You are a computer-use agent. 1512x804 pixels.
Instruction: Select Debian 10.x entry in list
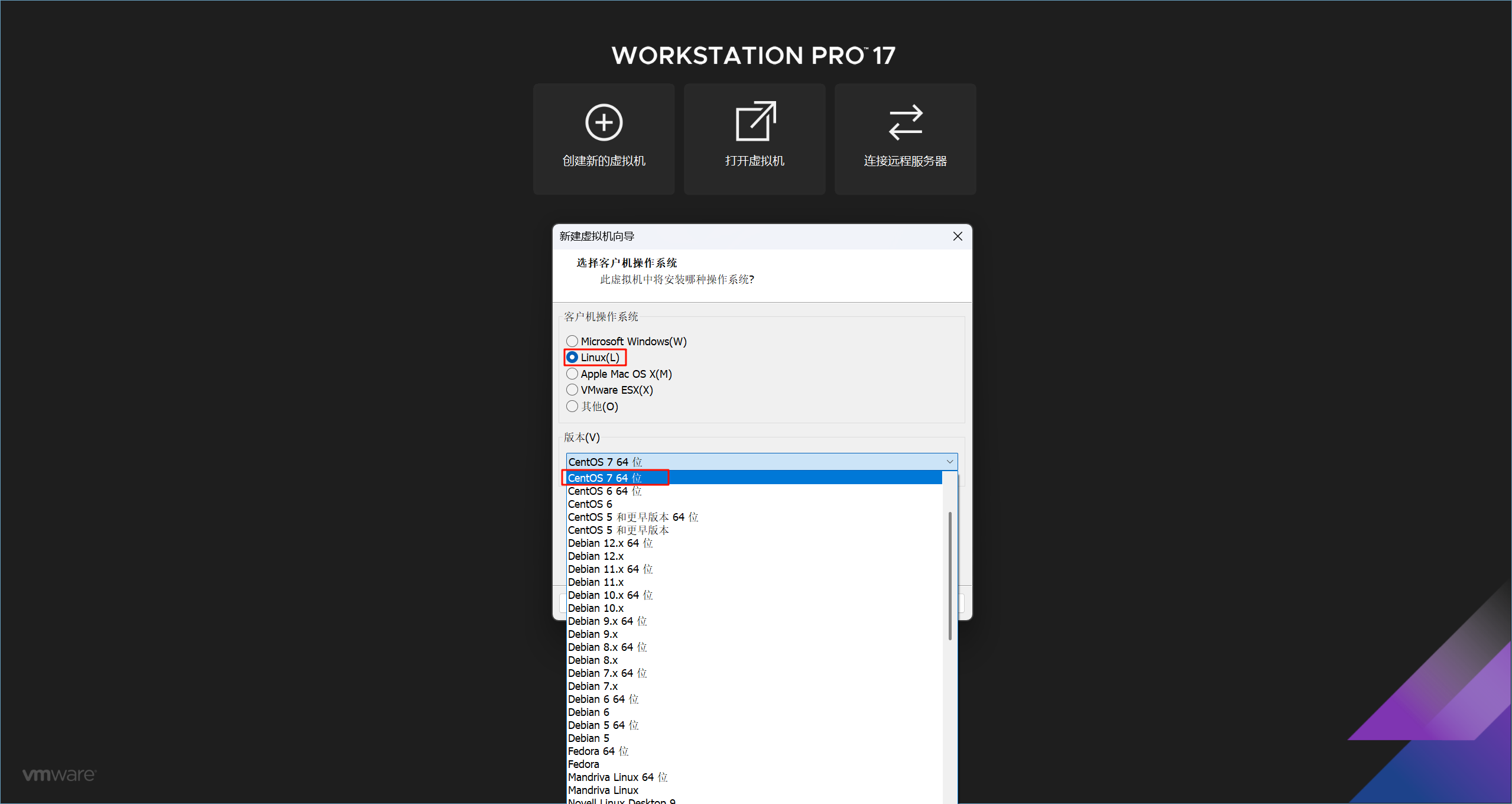pos(596,608)
